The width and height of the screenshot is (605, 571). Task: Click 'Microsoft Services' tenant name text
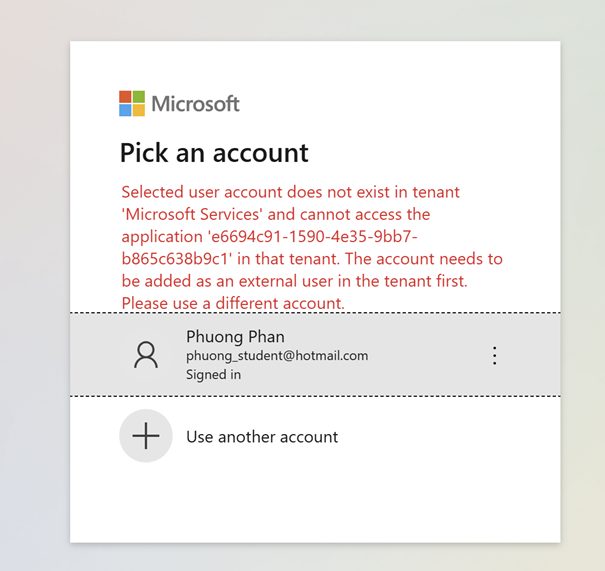click(191, 215)
